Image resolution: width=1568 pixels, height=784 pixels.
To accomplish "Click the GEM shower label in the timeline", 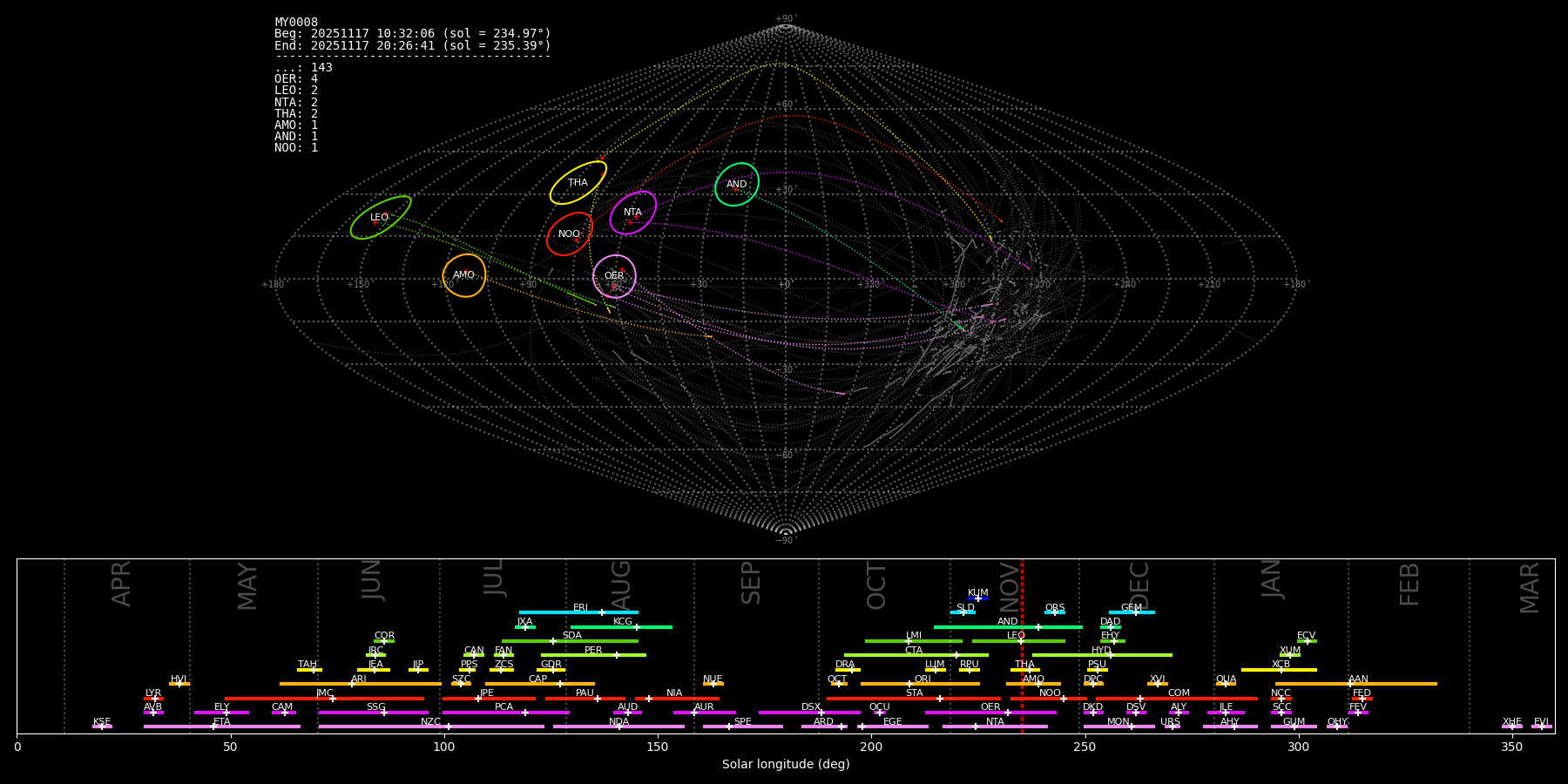I will [x=1132, y=608].
